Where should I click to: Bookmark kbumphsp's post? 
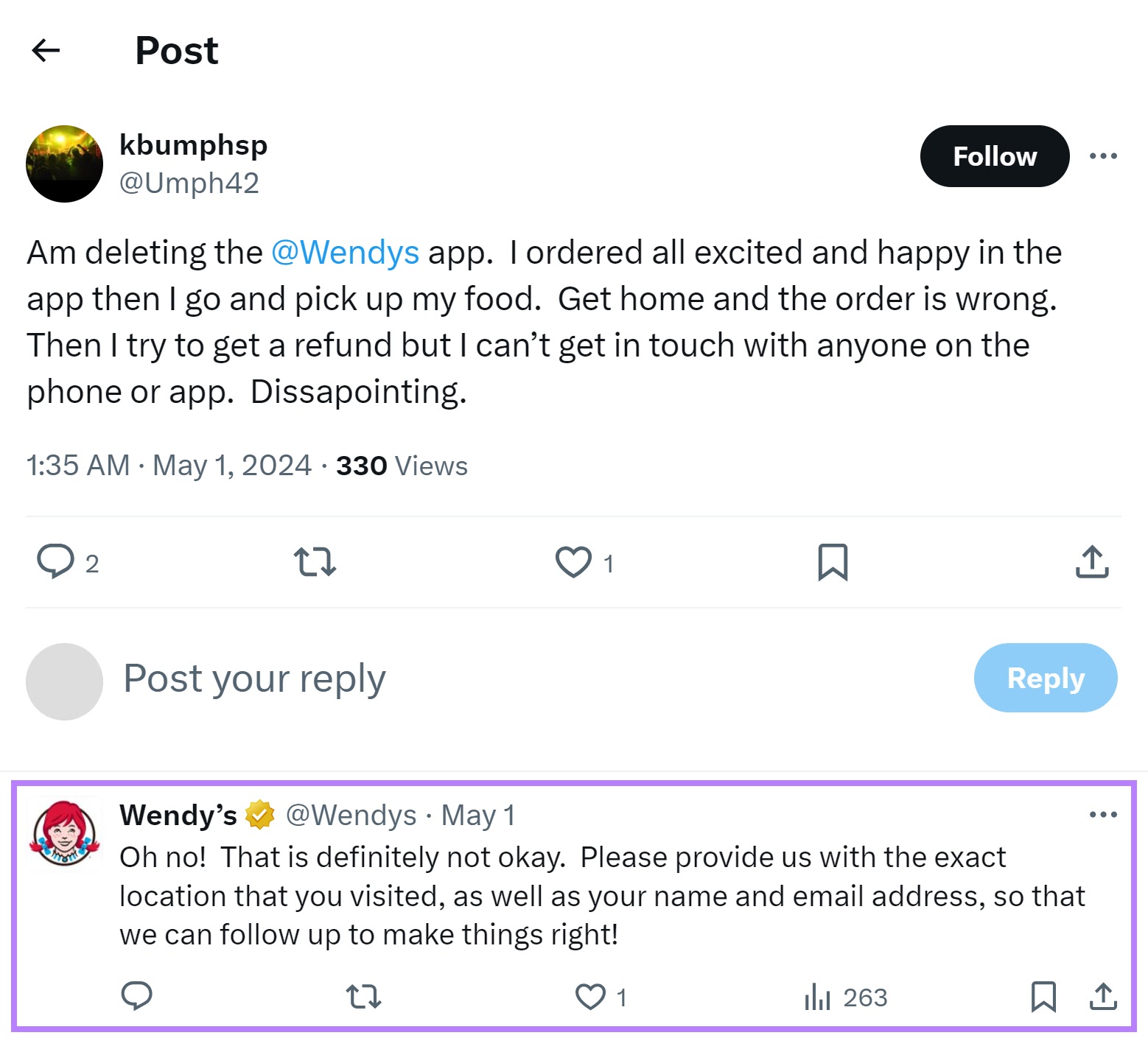click(x=834, y=561)
